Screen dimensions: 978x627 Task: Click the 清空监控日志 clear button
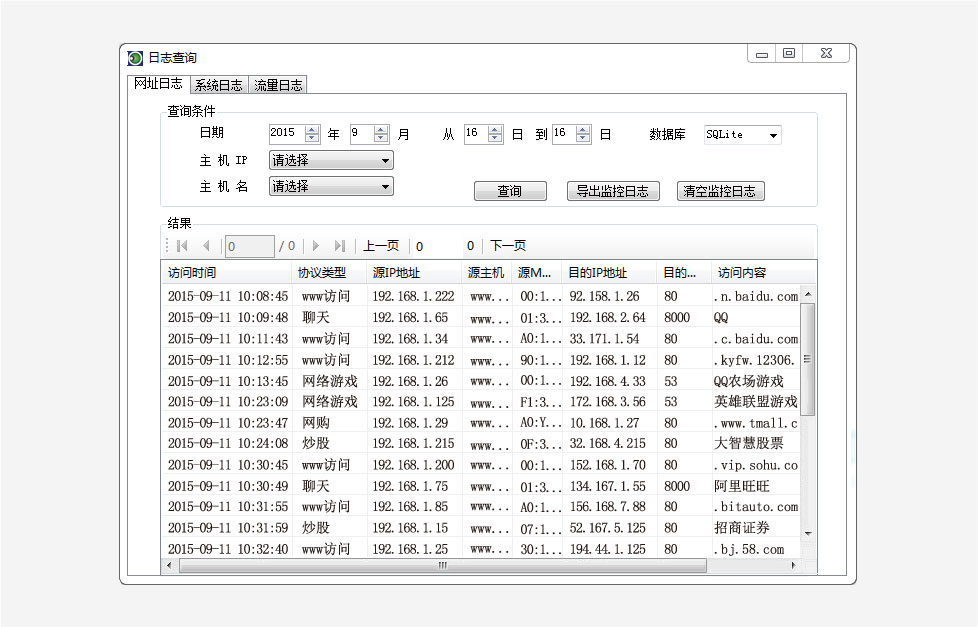(x=720, y=190)
